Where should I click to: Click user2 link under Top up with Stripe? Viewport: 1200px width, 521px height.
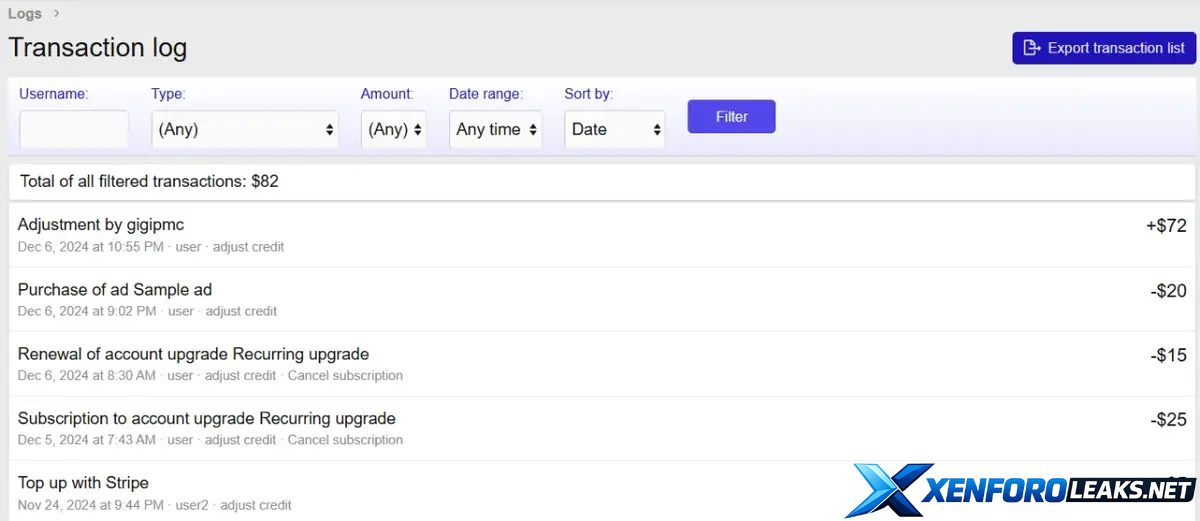pos(189,505)
